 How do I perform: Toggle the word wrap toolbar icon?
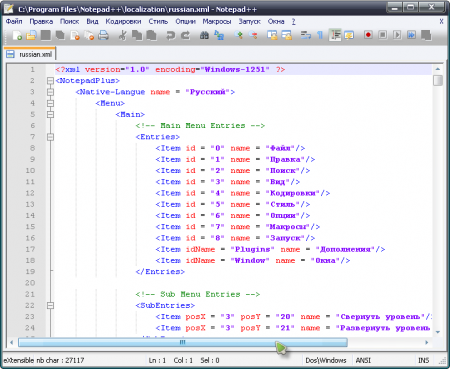coord(306,35)
